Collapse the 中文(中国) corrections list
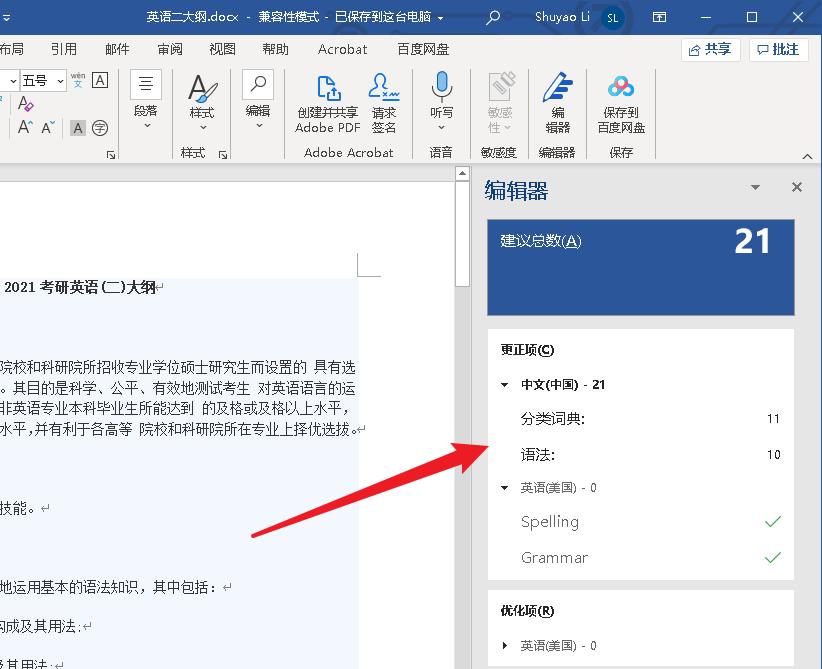Screen dimensions: 822x669 tap(504, 384)
